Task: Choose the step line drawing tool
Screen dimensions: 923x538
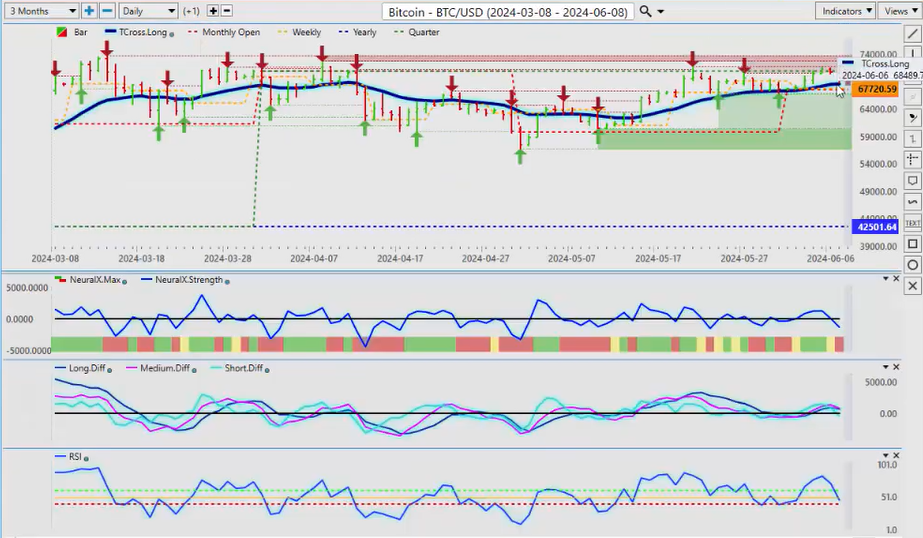Action: click(x=912, y=139)
